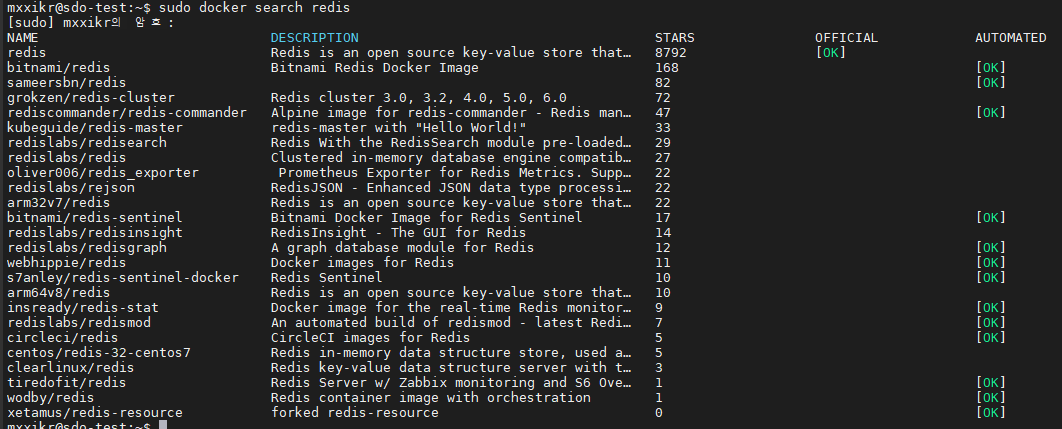Image resolution: width=1062 pixels, height=429 pixels.
Task: Click the star count 8792
Action: pos(671,52)
